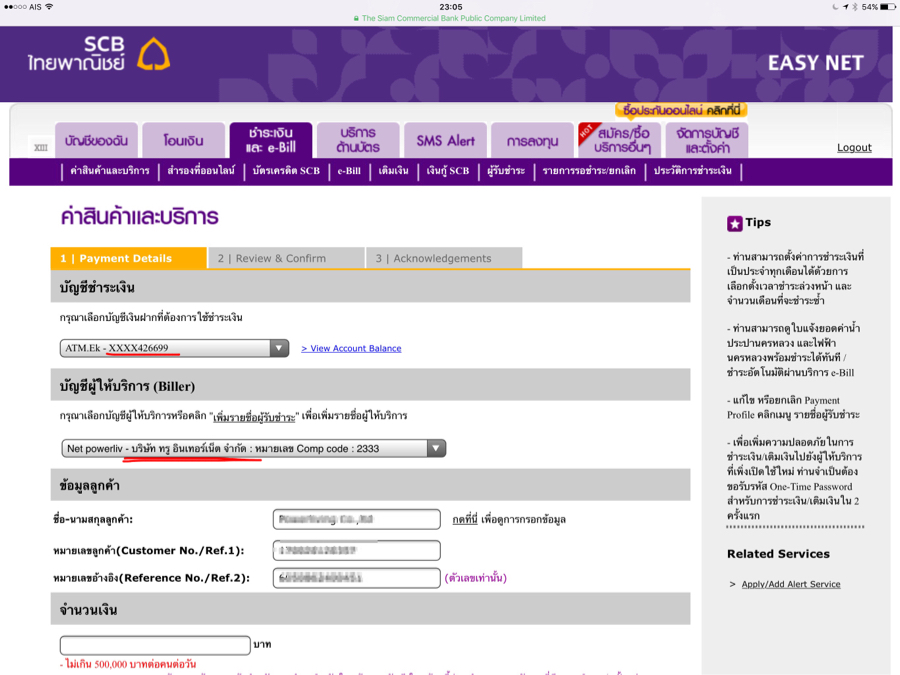Image resolution: width=900 pixels, height=675 pixels.
Task: Focus the Customer No./Ref.1 field
Action: pyautogui.click(x=356, y=550)
